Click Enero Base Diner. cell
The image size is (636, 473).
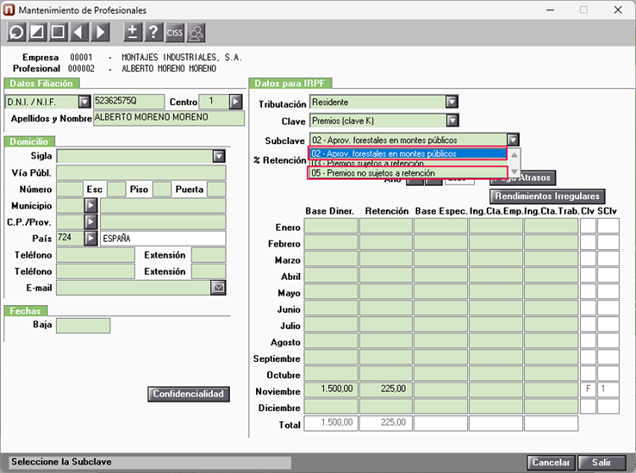pyautogui.click(x=331, y=226)
